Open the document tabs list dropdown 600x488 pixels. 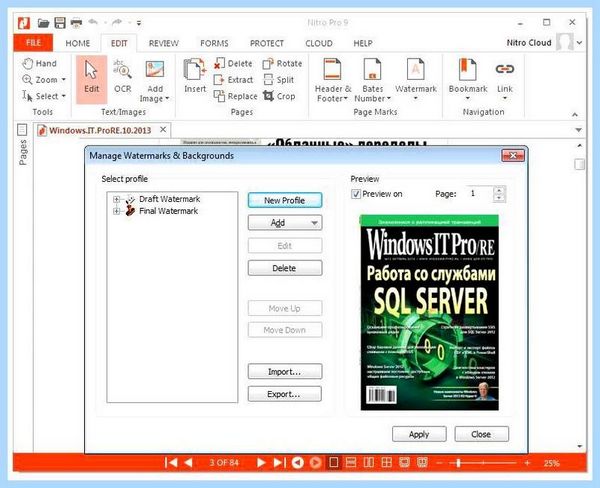pyautogui.click(x=579, y=130)
